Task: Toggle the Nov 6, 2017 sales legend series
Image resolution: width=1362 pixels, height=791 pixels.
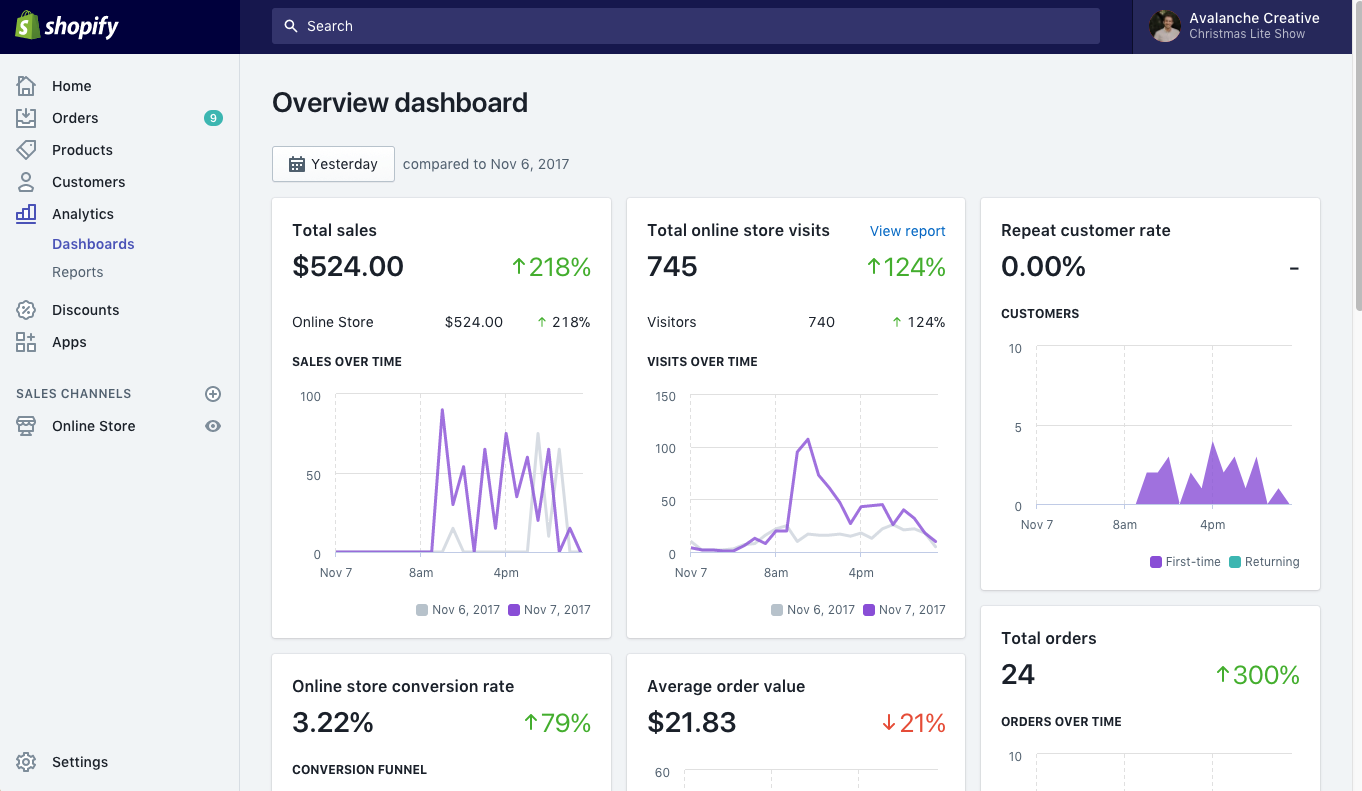Action: [458, 610]
